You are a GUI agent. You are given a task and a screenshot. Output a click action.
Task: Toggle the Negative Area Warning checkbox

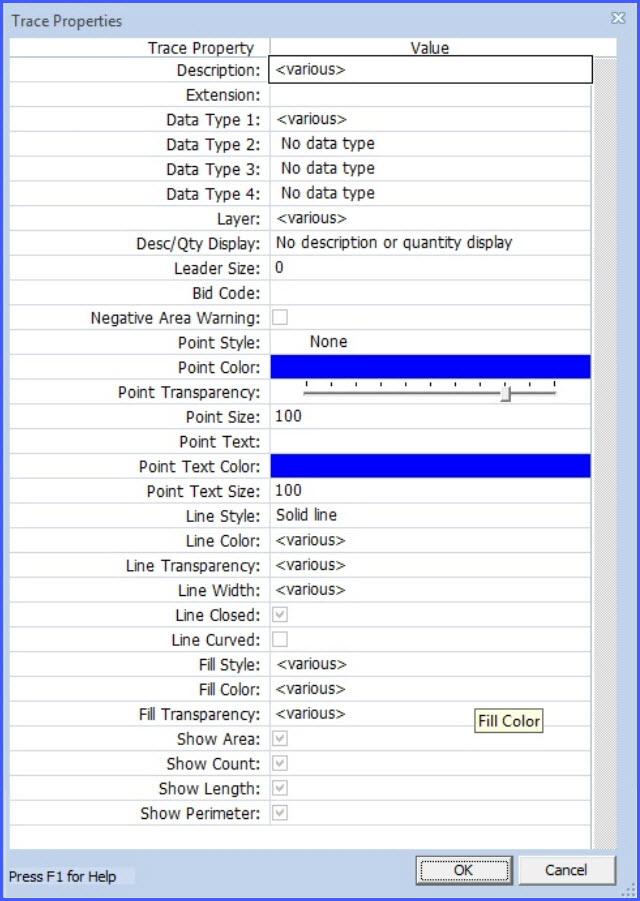pyautogui.click(x=280, y=317)
